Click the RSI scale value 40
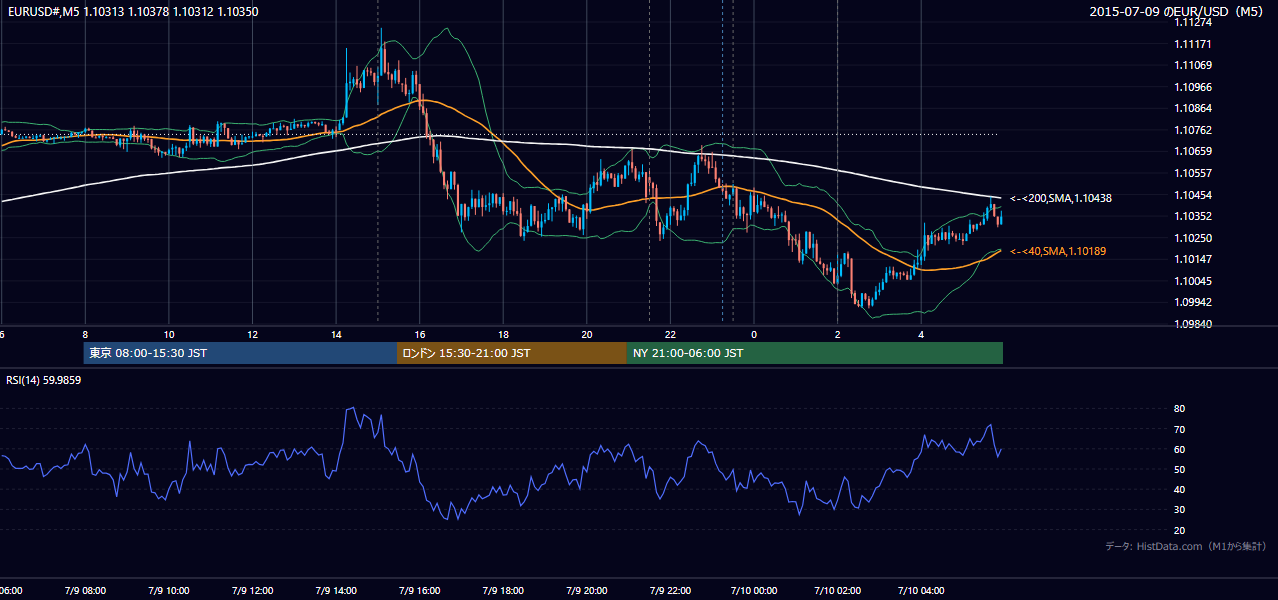The width and height of the screenshot is (1278, 600). (x=1179, y=490)
